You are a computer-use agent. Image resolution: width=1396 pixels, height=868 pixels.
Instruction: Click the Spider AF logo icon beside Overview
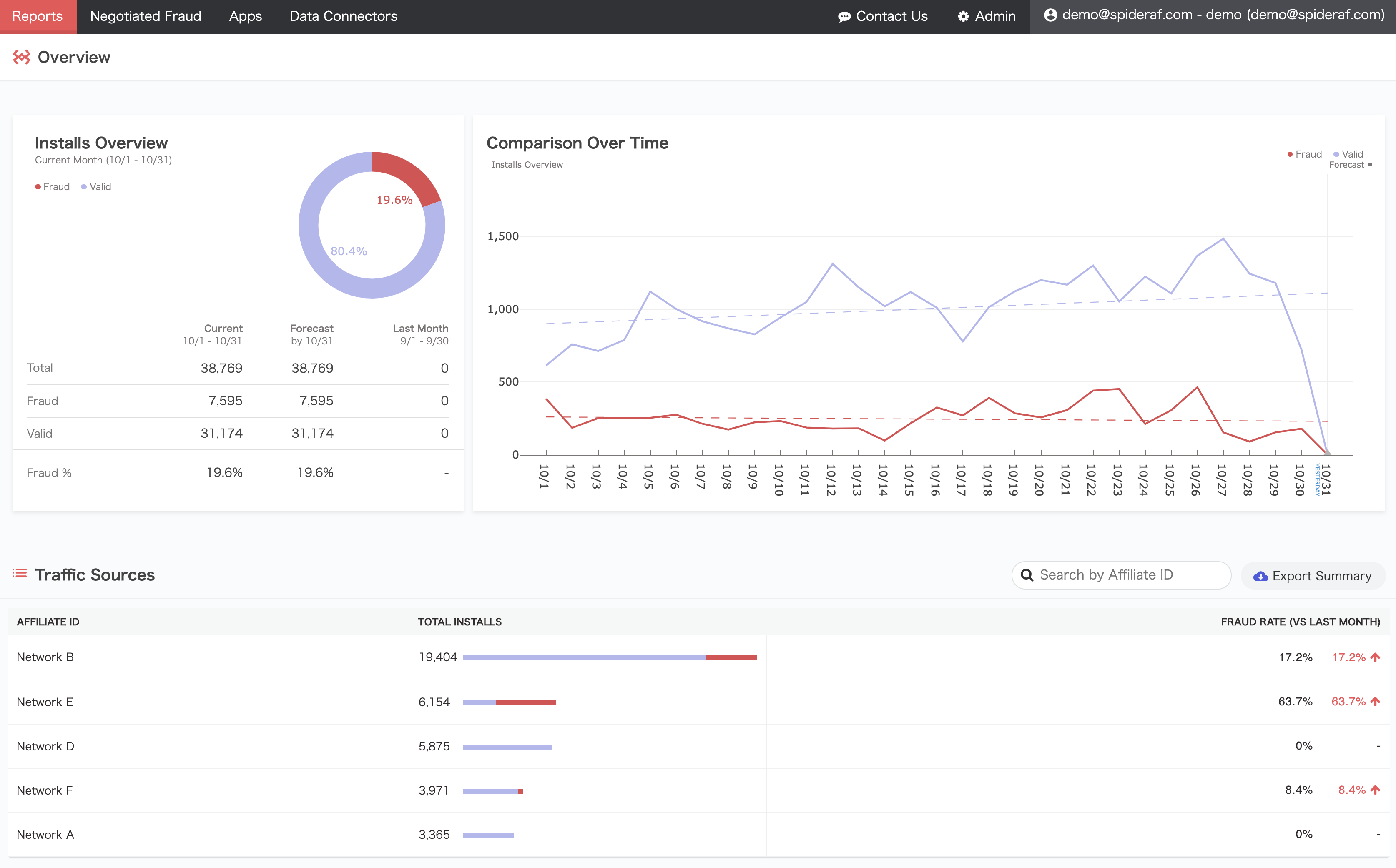click(x=22, y=57)
